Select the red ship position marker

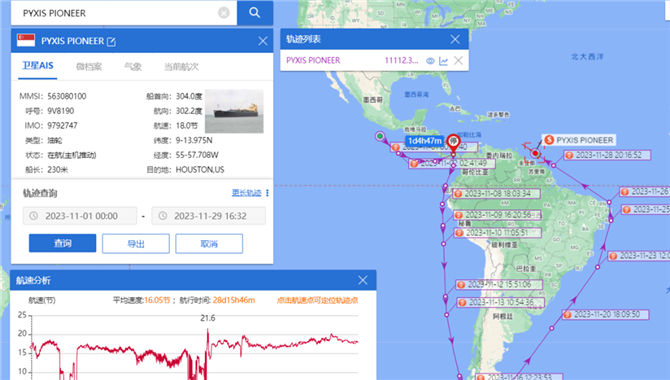click(535, 153)
